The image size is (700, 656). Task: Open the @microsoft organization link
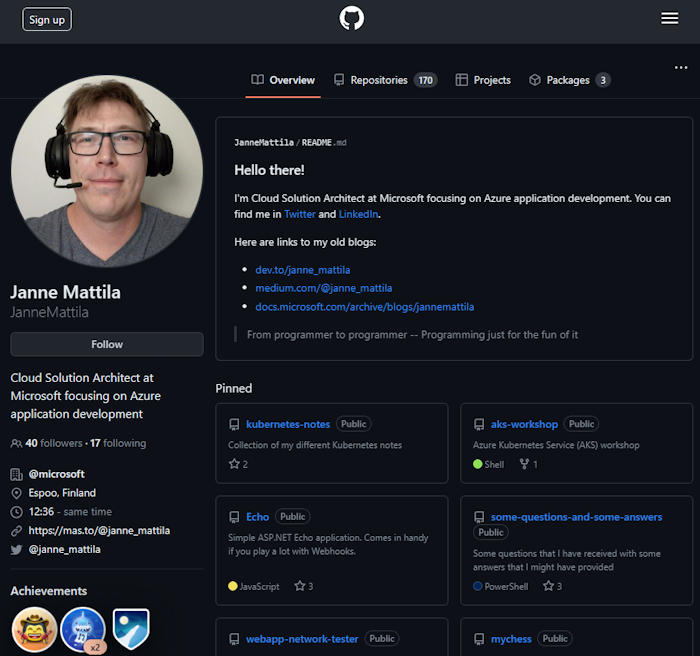[56, 474]
